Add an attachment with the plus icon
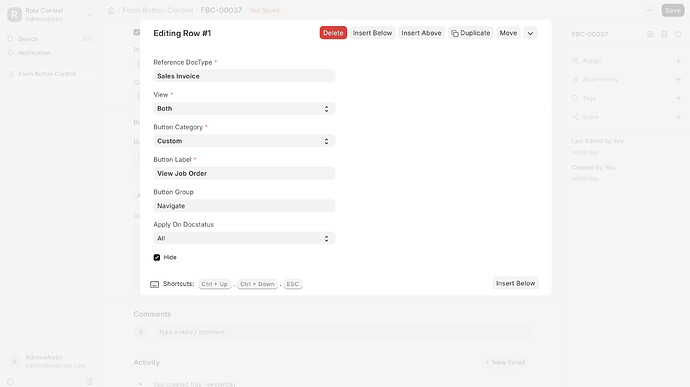This screenshot has height=387, width=690. pos(678,80)
